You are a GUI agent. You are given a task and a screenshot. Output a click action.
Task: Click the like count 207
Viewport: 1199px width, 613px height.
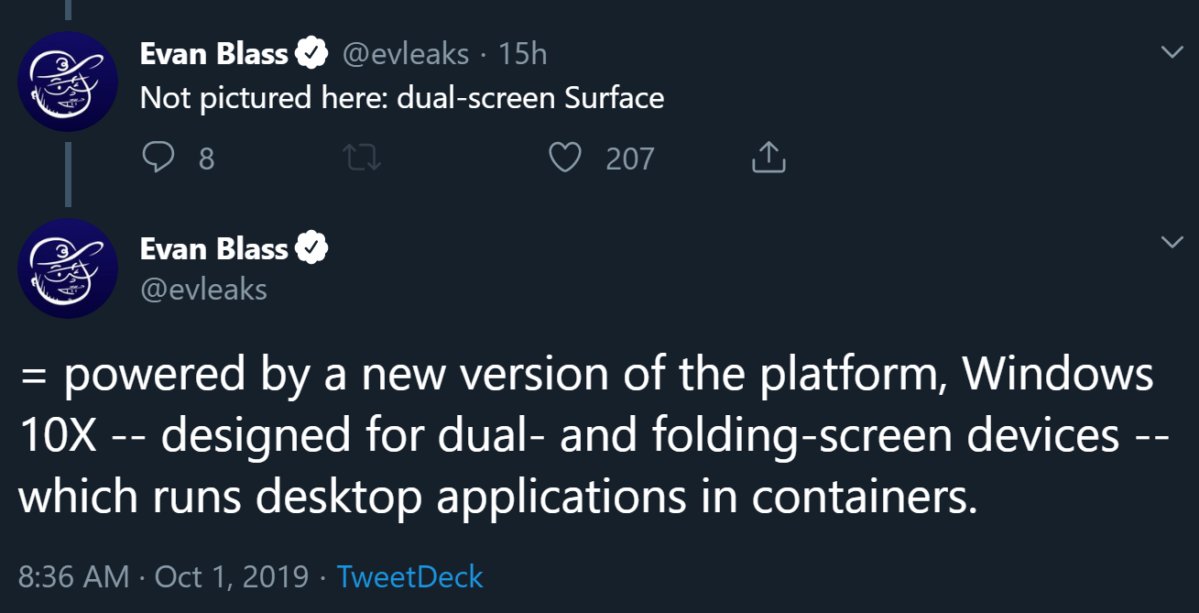(x=630, y=159)
